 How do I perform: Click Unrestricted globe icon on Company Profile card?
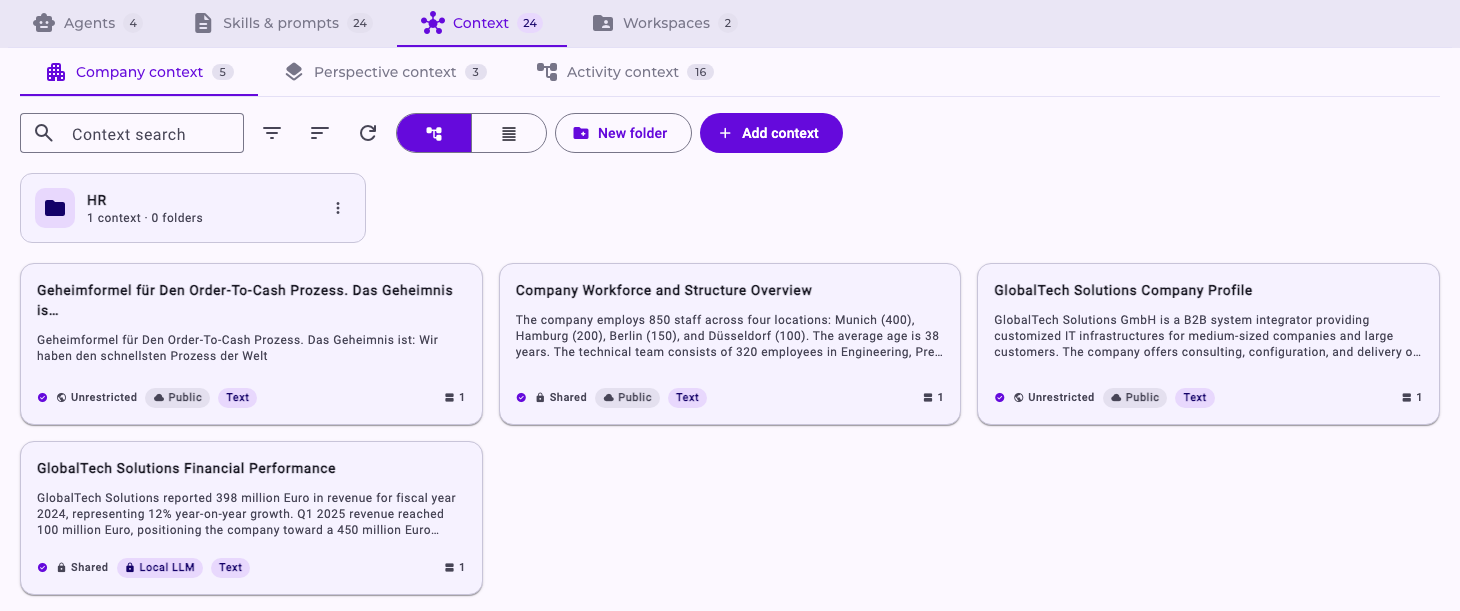[1019, 398]
